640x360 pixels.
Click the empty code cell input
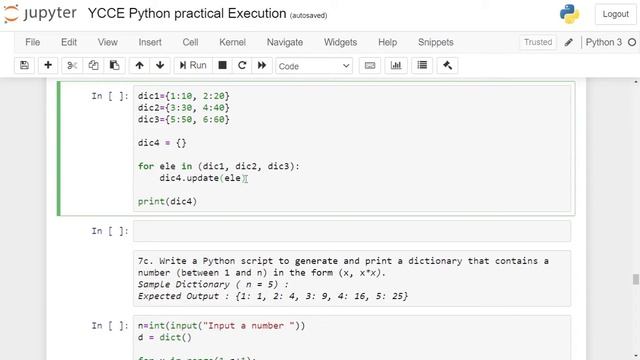pyautogui.click(x=352, y=231)
